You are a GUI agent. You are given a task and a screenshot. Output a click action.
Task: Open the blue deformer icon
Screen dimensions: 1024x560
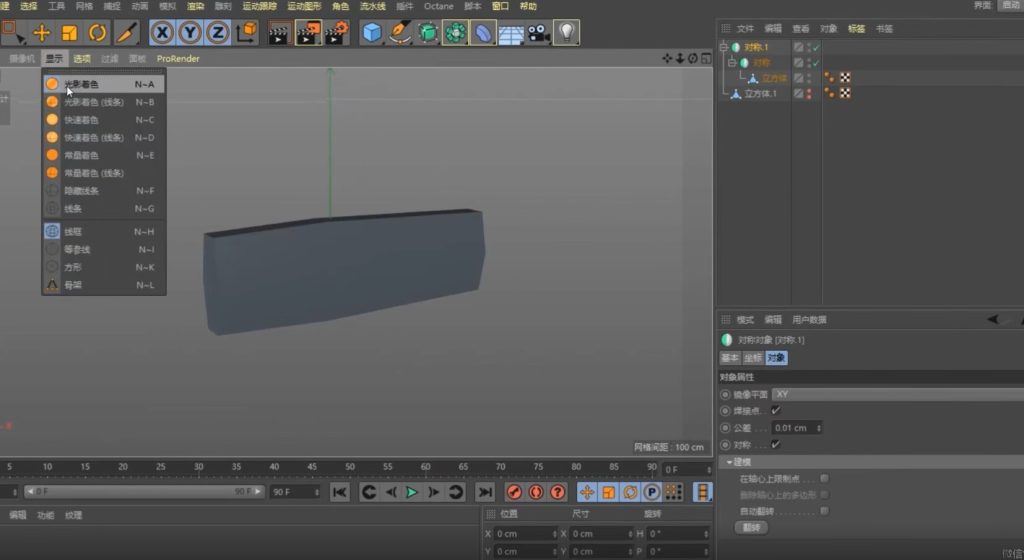[483, 33]
